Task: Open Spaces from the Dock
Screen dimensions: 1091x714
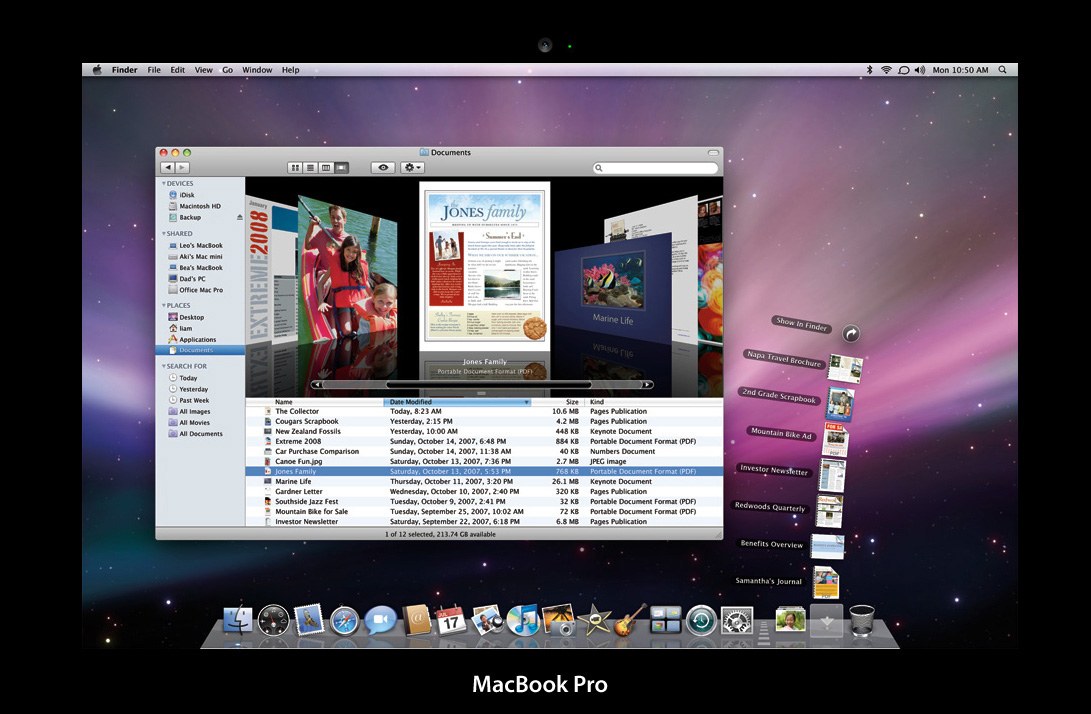Action: coord(665,619)
